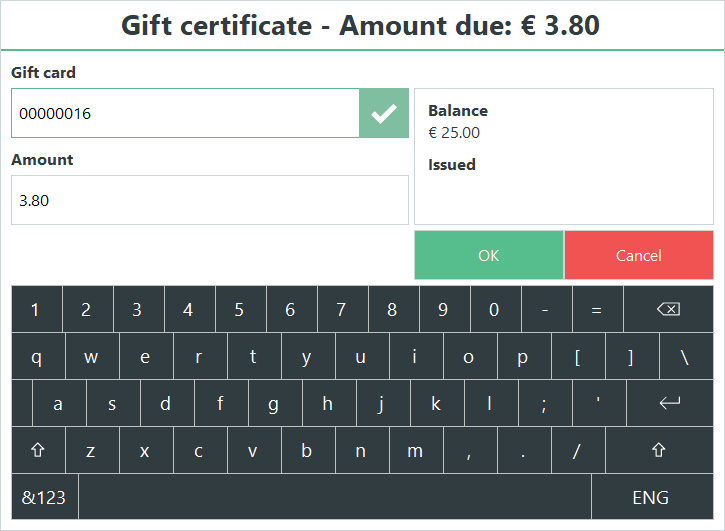Tap the right shift arrow key

[659, 450]
